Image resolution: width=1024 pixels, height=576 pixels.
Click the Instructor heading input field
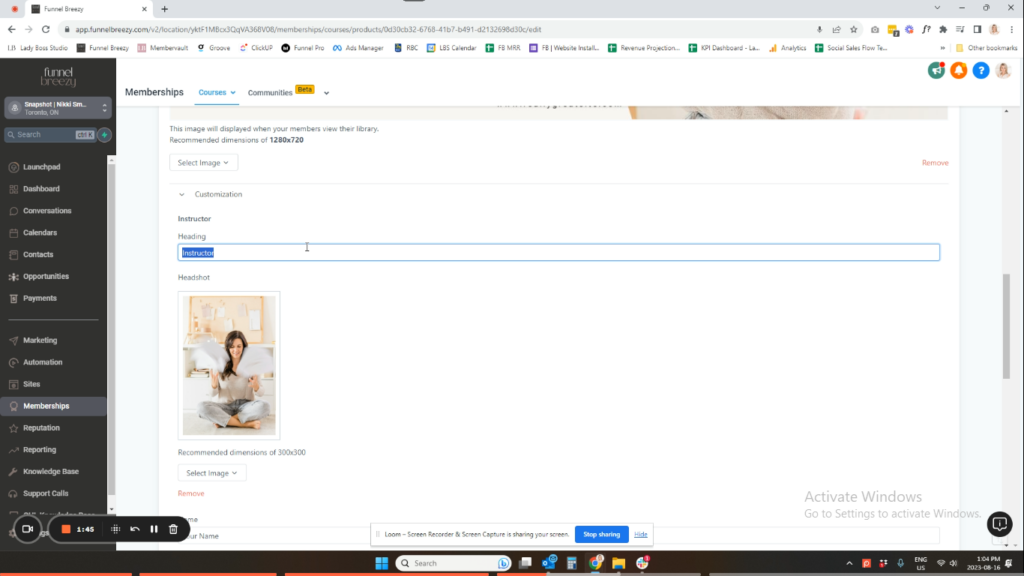pyautogui.click(x=558, y=253)
